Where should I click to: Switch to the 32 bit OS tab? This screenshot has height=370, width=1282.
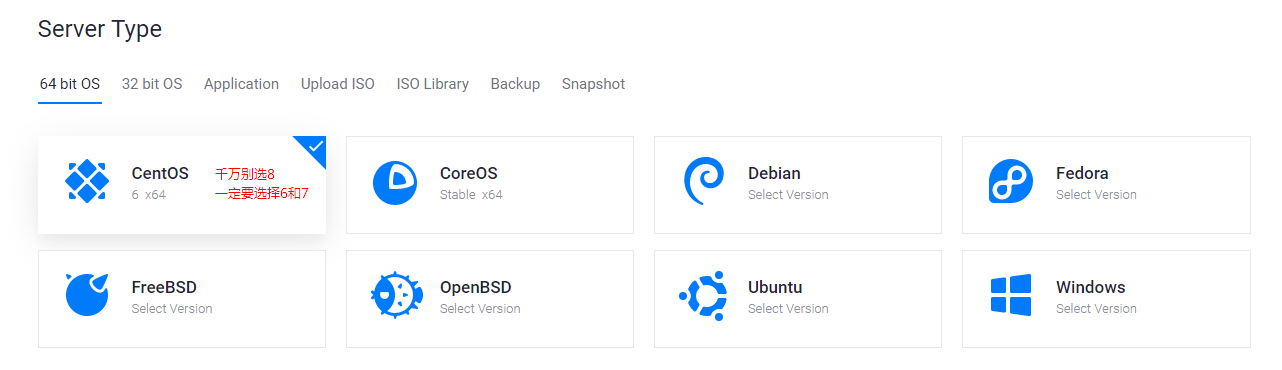152,84
